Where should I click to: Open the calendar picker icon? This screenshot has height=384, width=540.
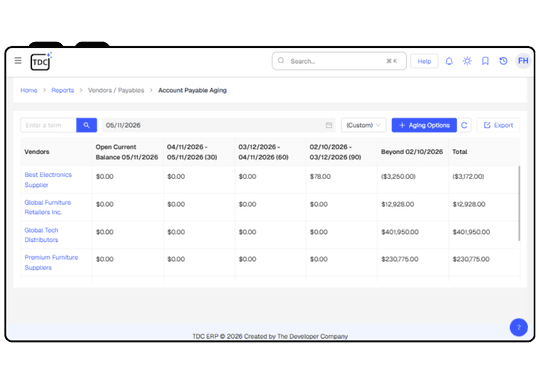tap(329, 125)
